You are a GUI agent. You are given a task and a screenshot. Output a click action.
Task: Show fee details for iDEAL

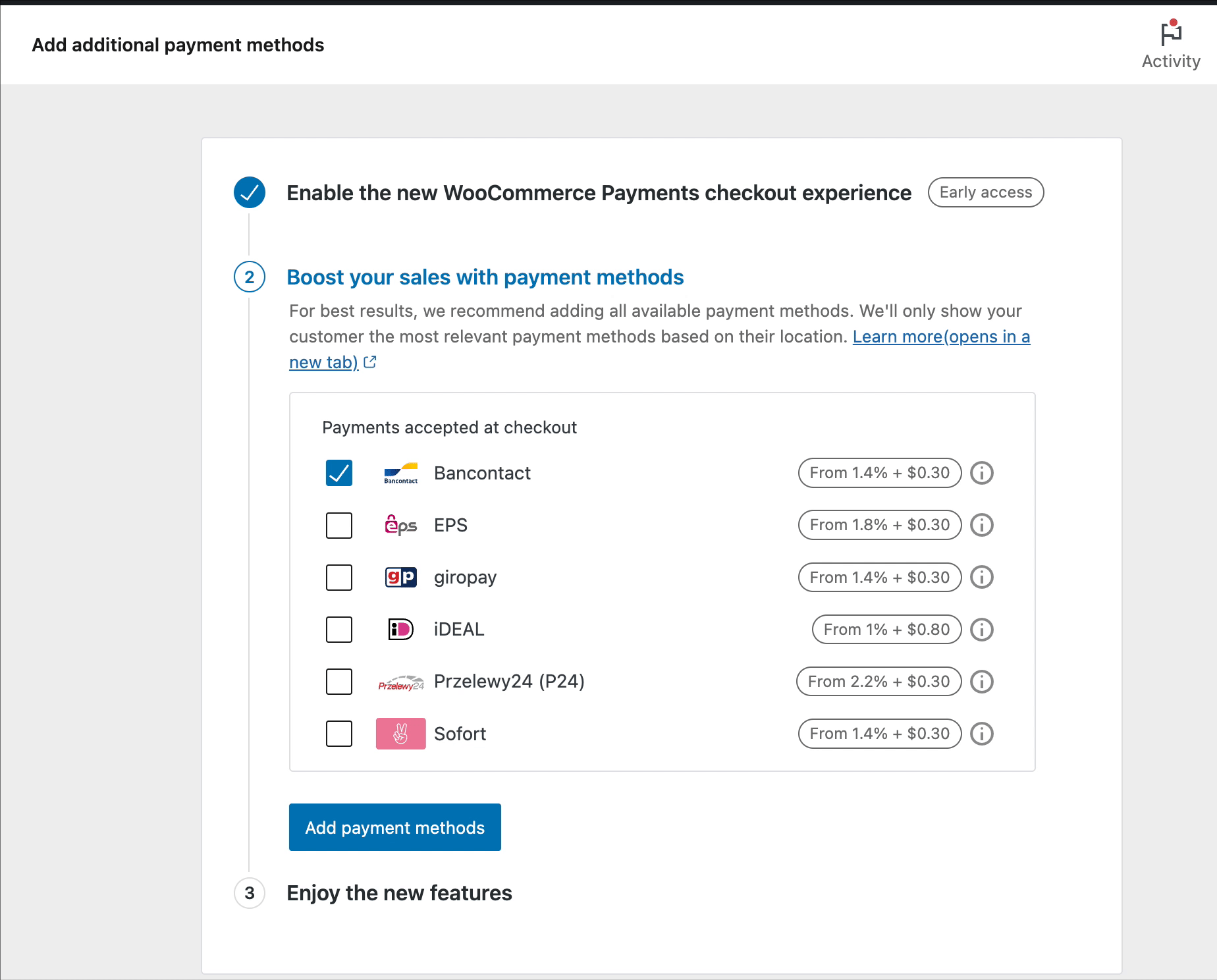tap(981, 629)
